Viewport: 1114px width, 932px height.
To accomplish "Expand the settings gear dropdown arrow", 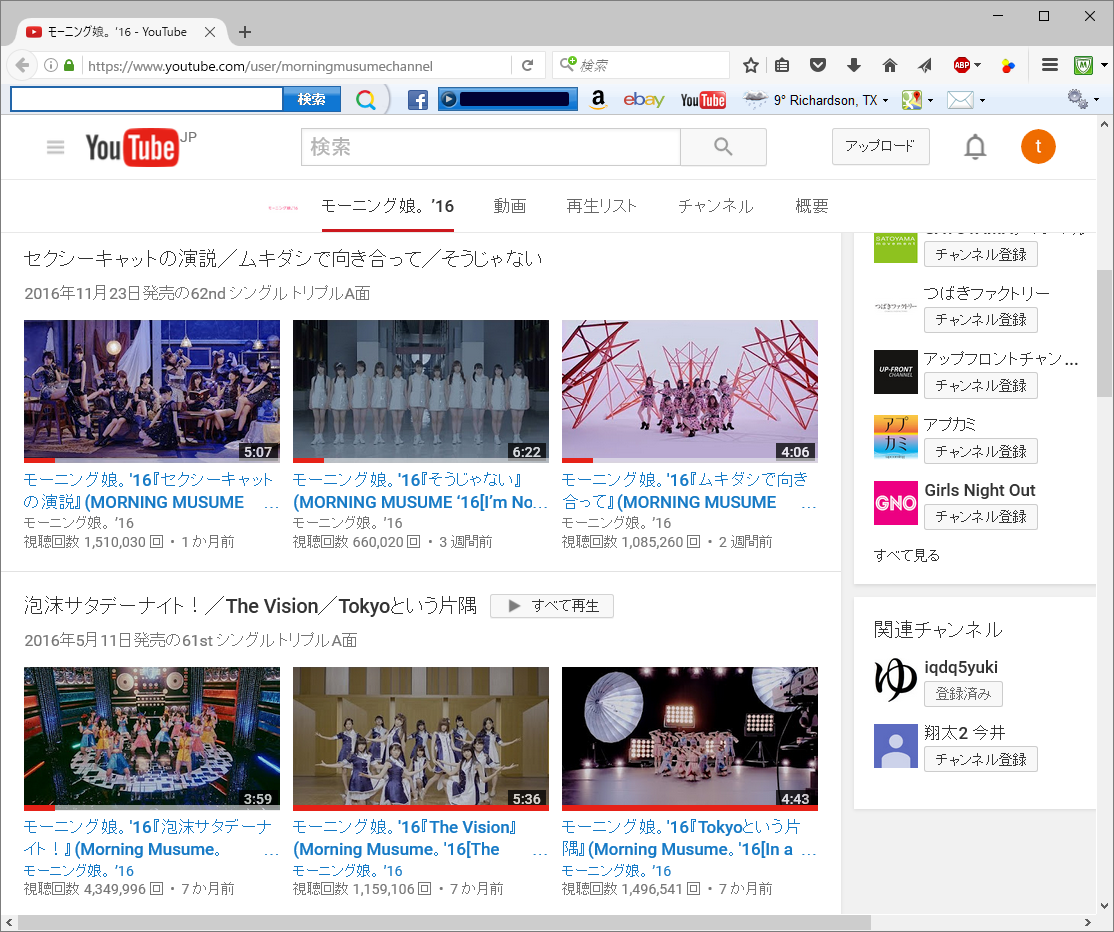I will [1096, 100].
